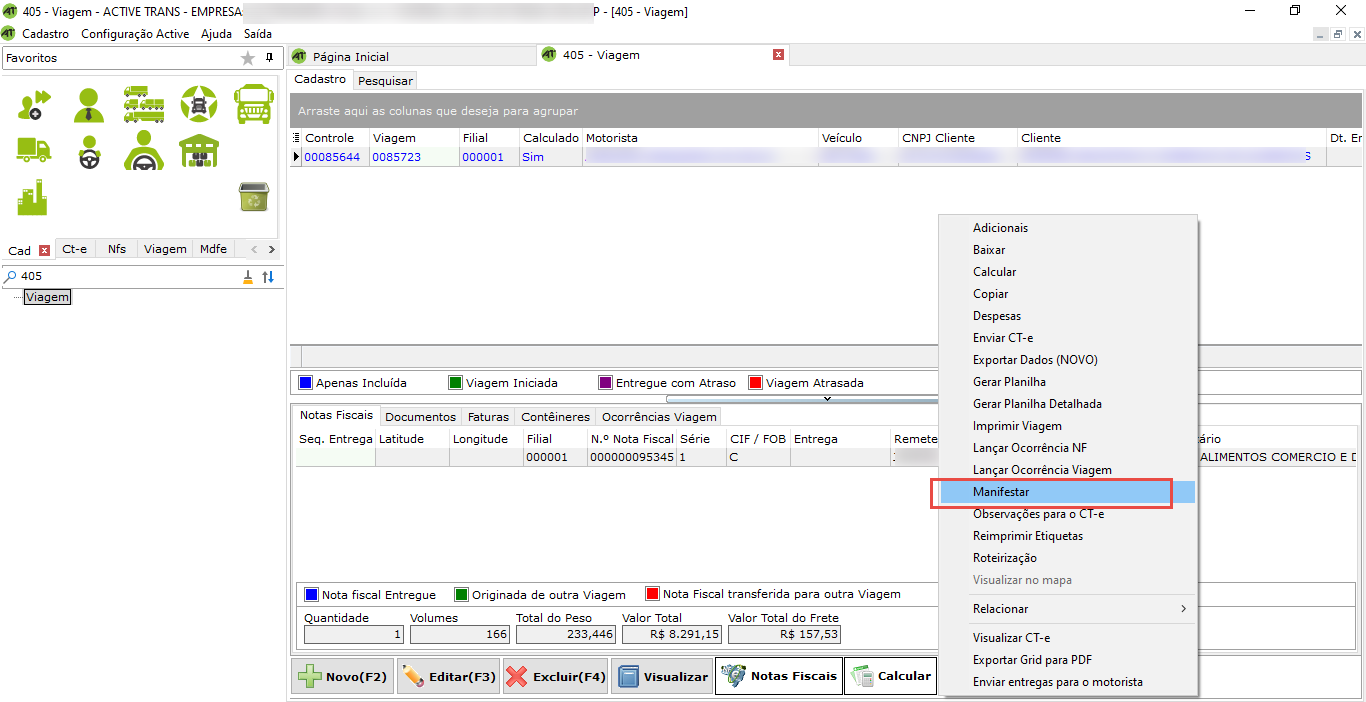
Task: Open the businessman with tie favorite icon
Action: 89,104
